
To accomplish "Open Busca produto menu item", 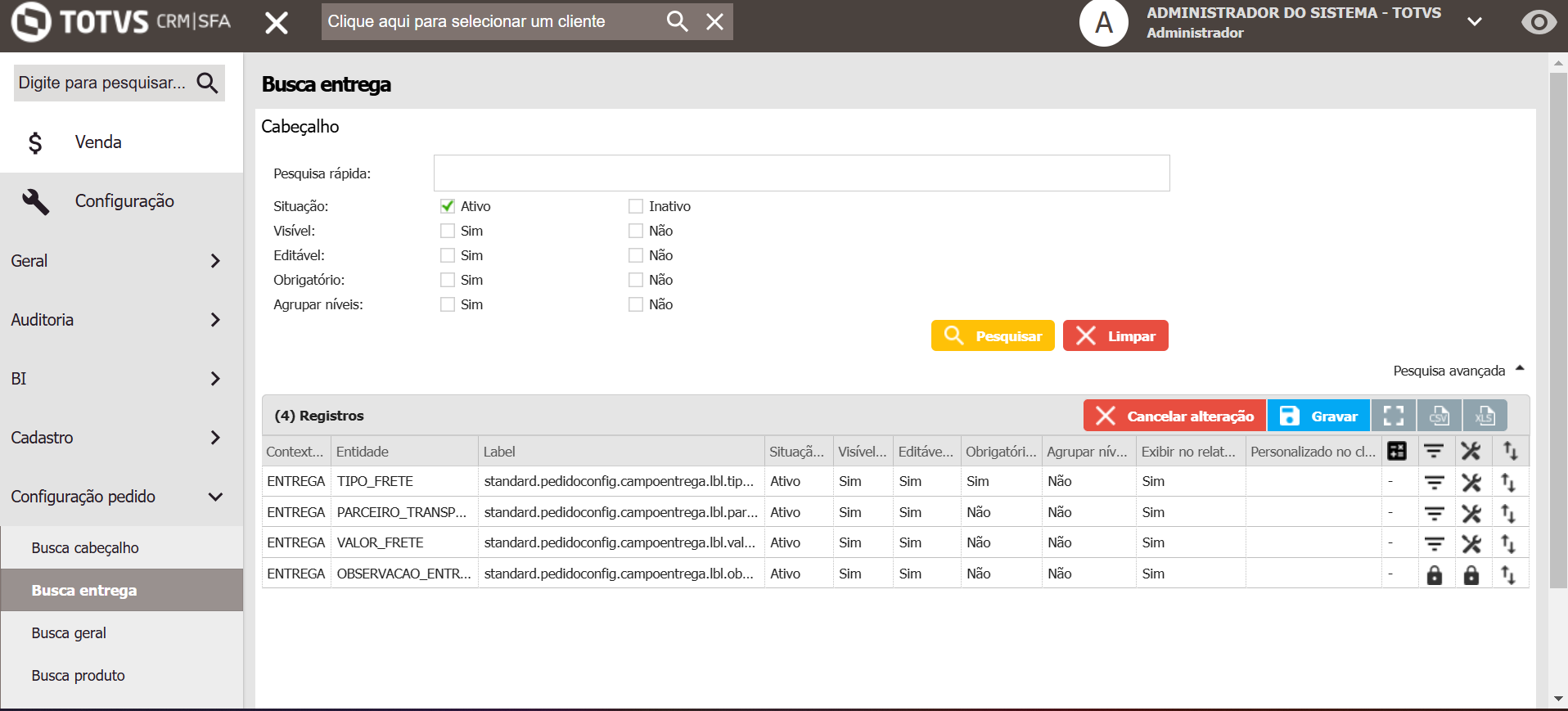I will (x=122, y=676).
